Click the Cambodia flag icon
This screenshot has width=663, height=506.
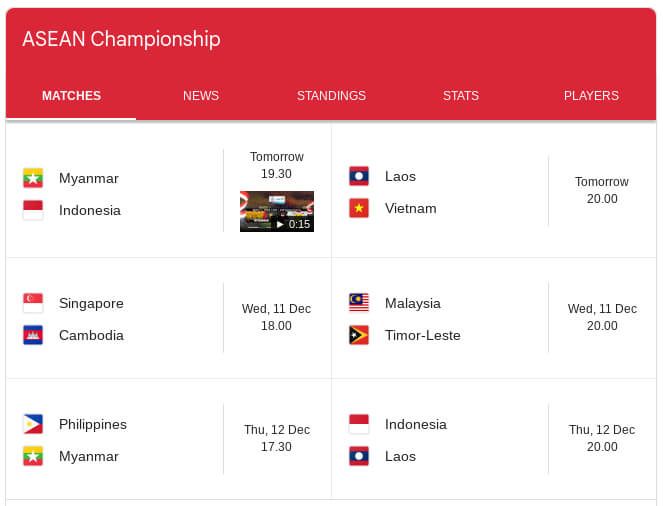pos(33,335)
